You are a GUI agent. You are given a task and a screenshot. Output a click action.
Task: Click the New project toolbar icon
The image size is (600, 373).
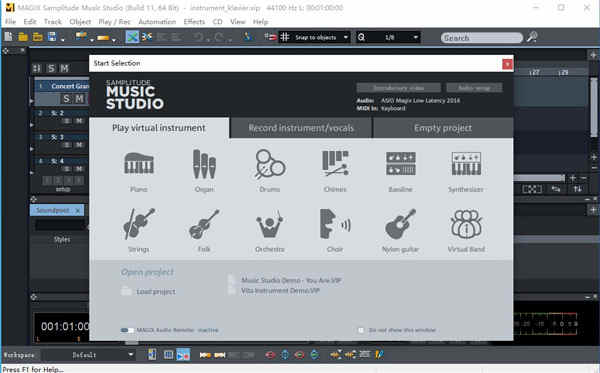[x=8, y=37]
